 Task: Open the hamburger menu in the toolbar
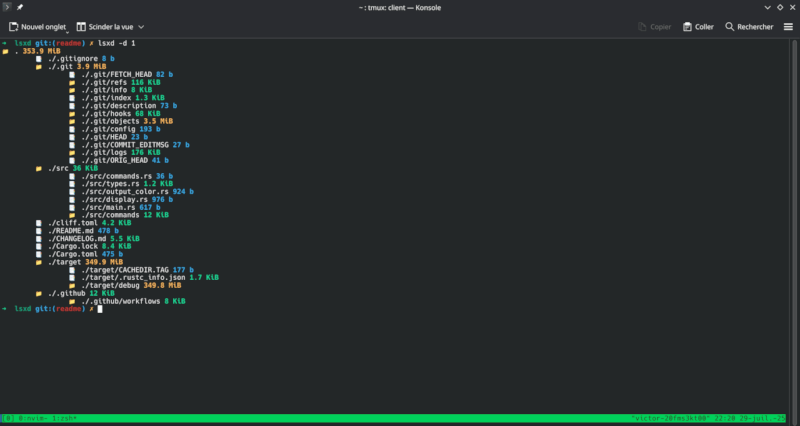pos(786,27)
